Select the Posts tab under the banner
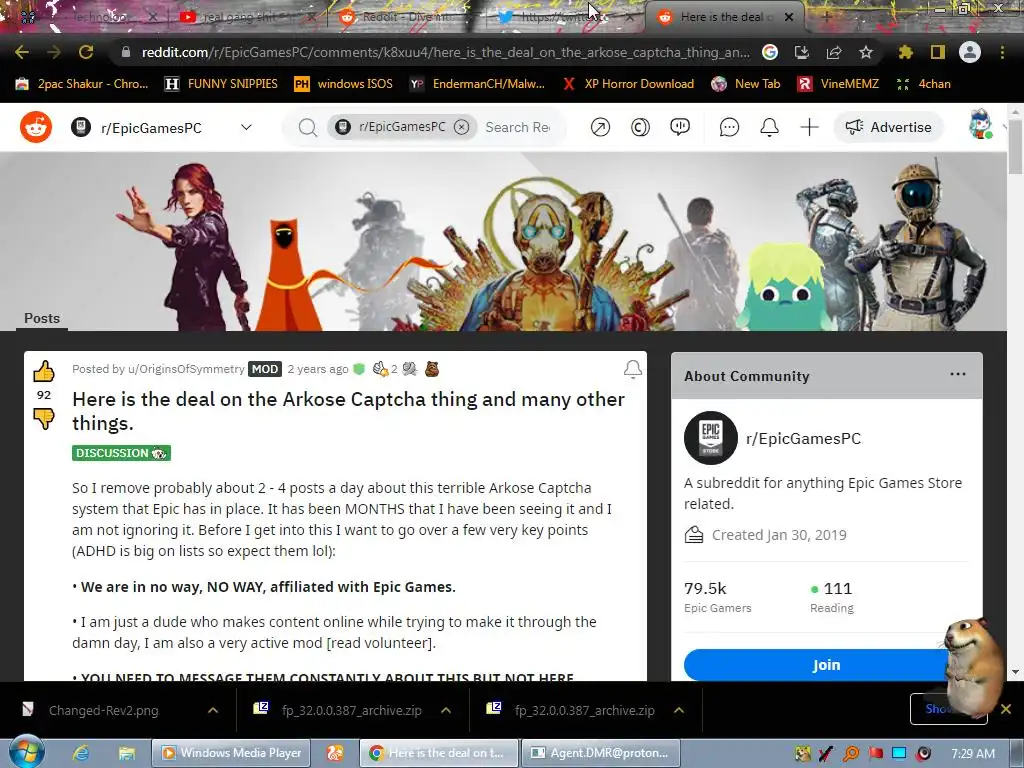Viewport: 1024px width, 768px height. [42, 318]
